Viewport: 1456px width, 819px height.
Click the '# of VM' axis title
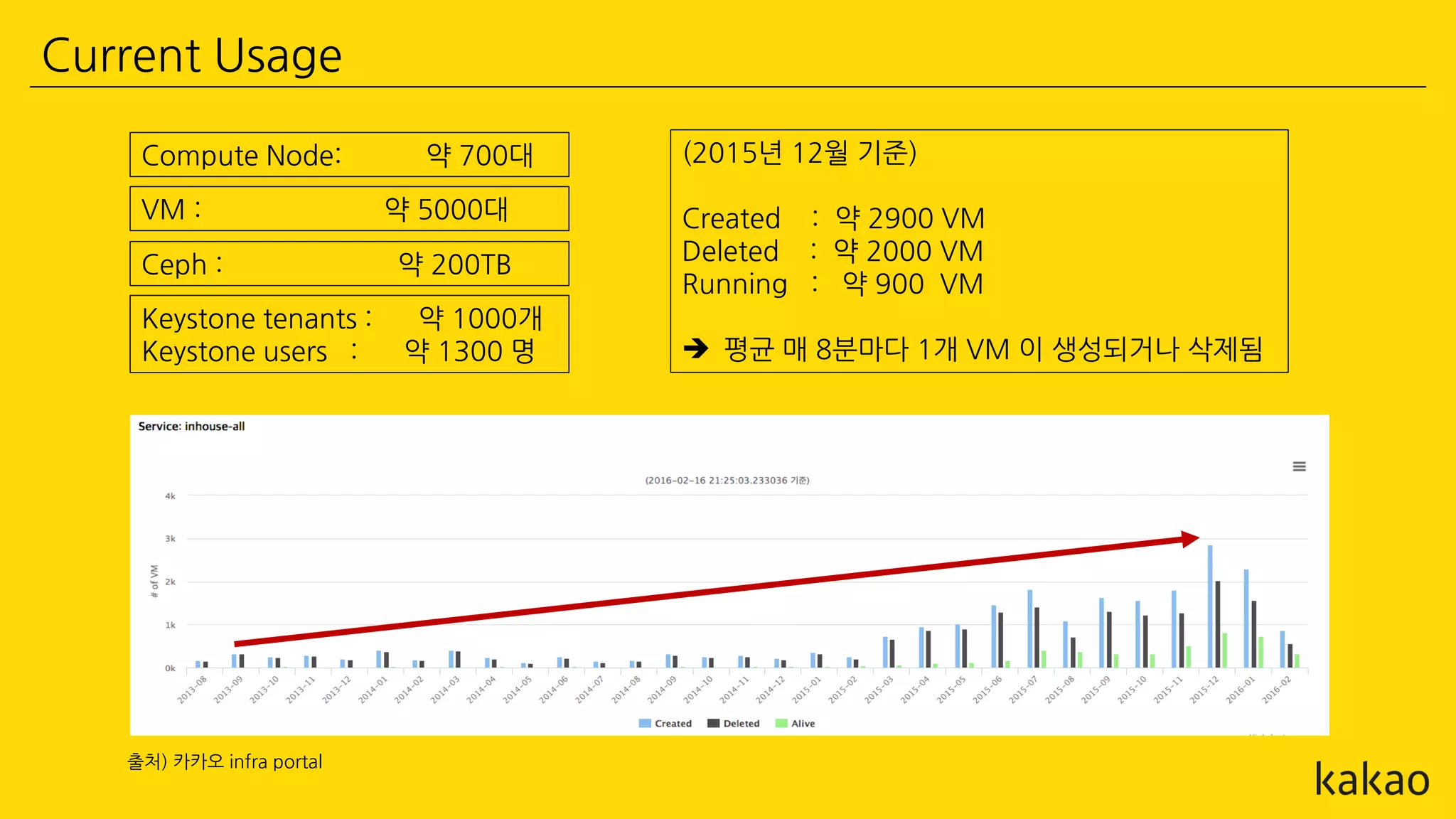pos(154,582)
